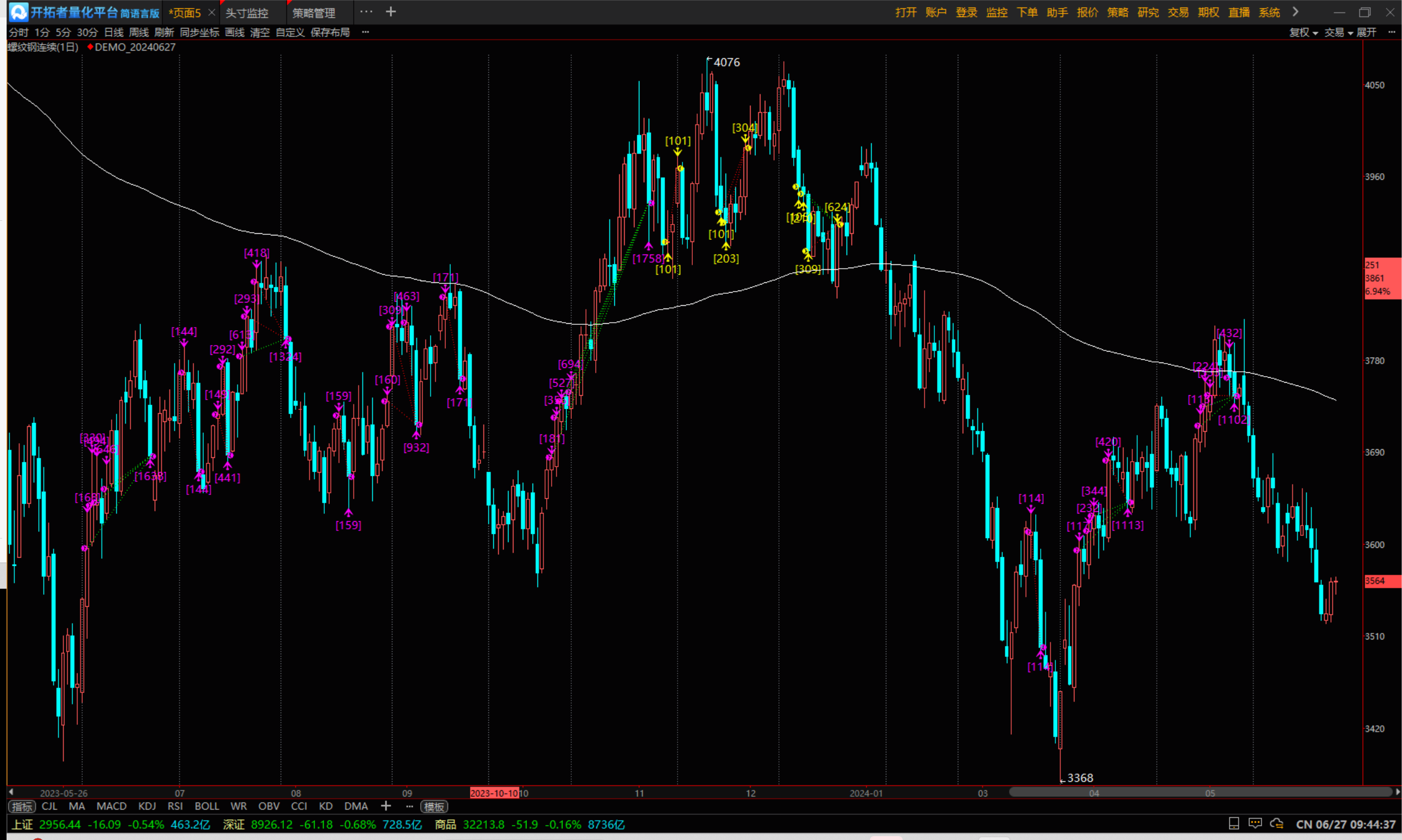Toggle 同步坐标

[200, 32]
